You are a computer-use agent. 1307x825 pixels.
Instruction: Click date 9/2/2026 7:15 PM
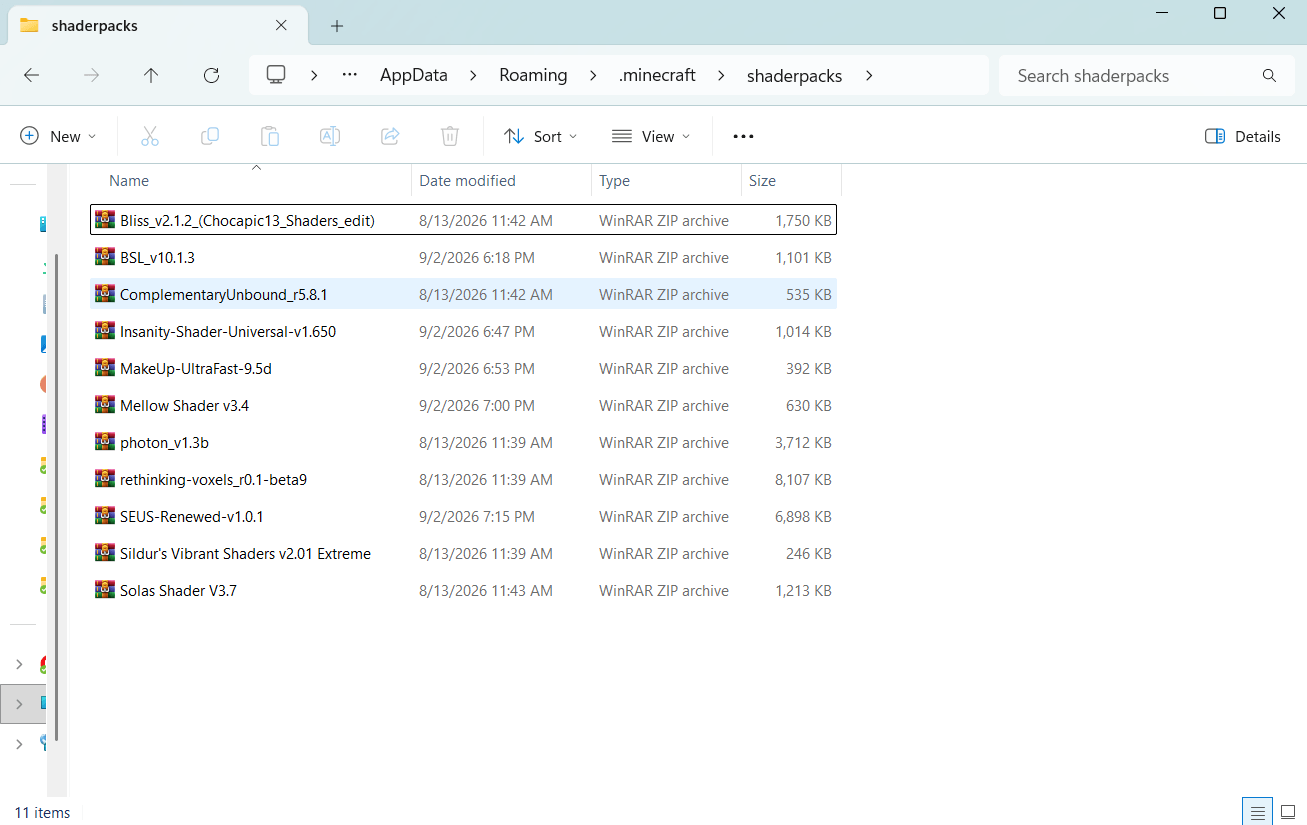coord(477,516)
